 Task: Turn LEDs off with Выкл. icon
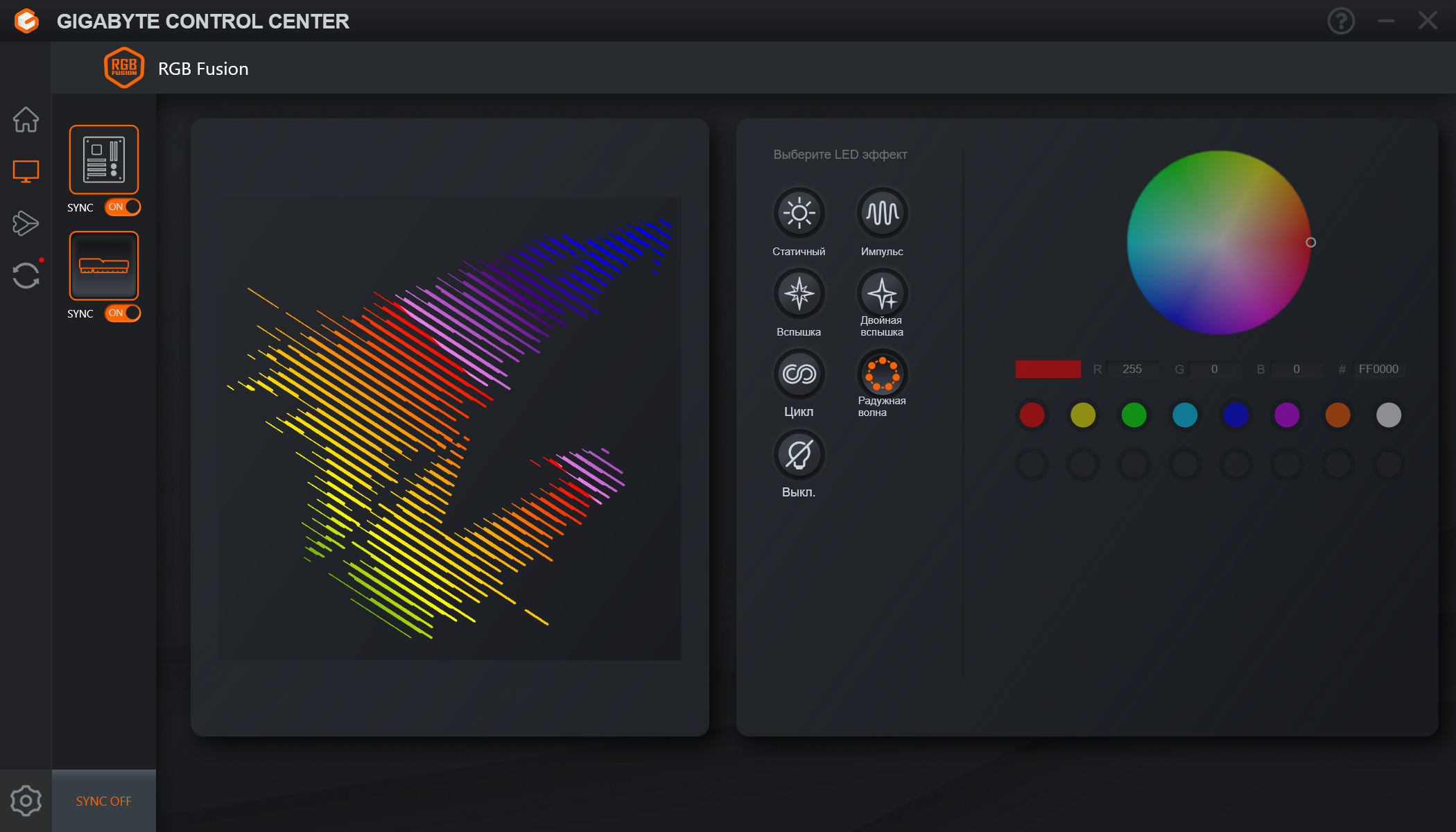coord(799,454)
